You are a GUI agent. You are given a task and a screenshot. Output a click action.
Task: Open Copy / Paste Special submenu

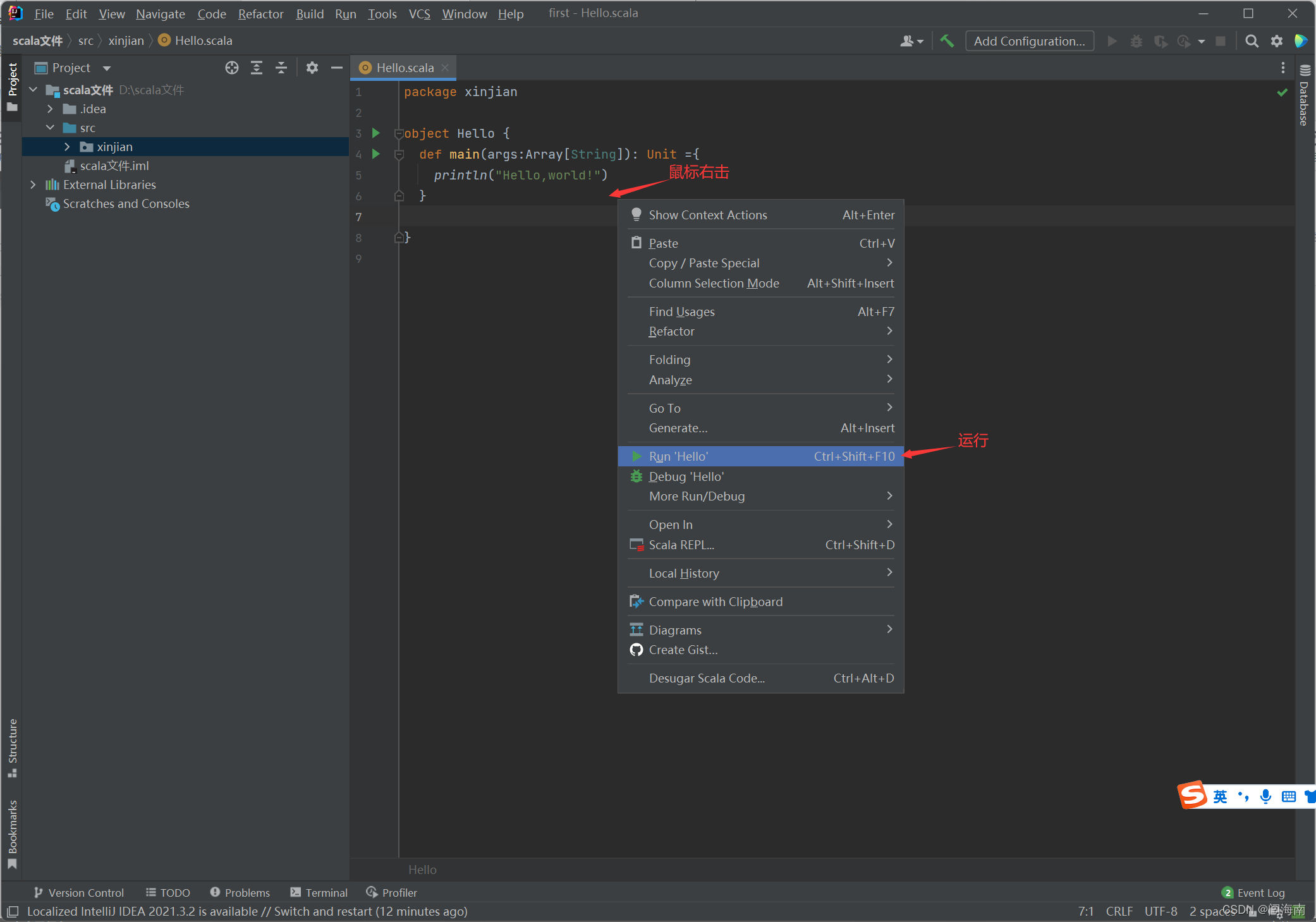tap(761, 263)
